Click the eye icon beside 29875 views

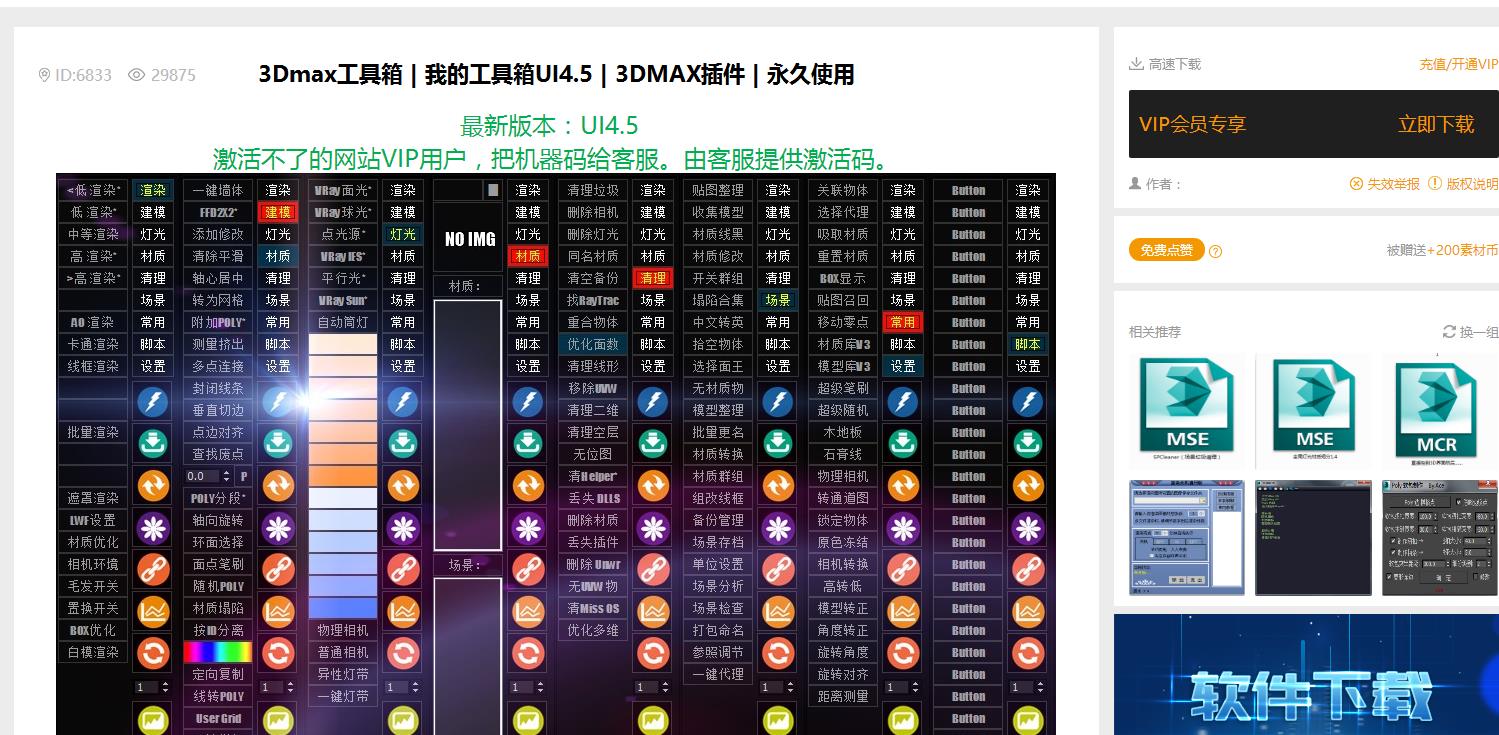pyautogui.click(x=137, y=75)
